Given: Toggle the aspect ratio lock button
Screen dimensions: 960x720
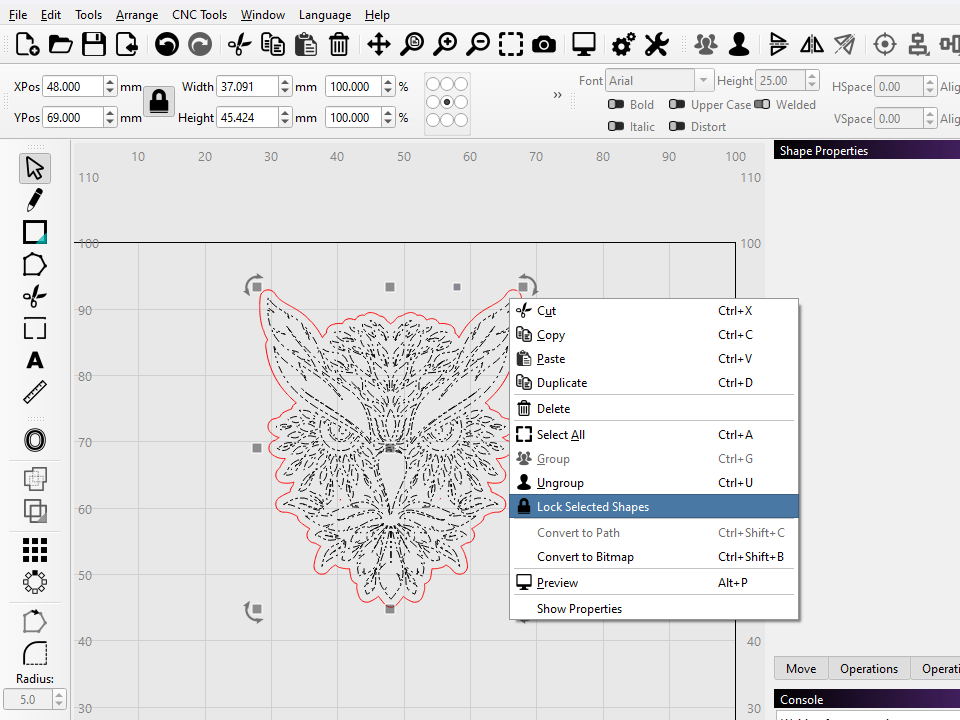Looking at the screenshot, I should 158,101.
